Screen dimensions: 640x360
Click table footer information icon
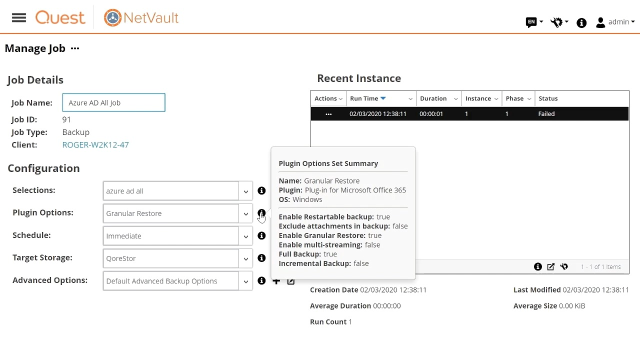(538, 267)
